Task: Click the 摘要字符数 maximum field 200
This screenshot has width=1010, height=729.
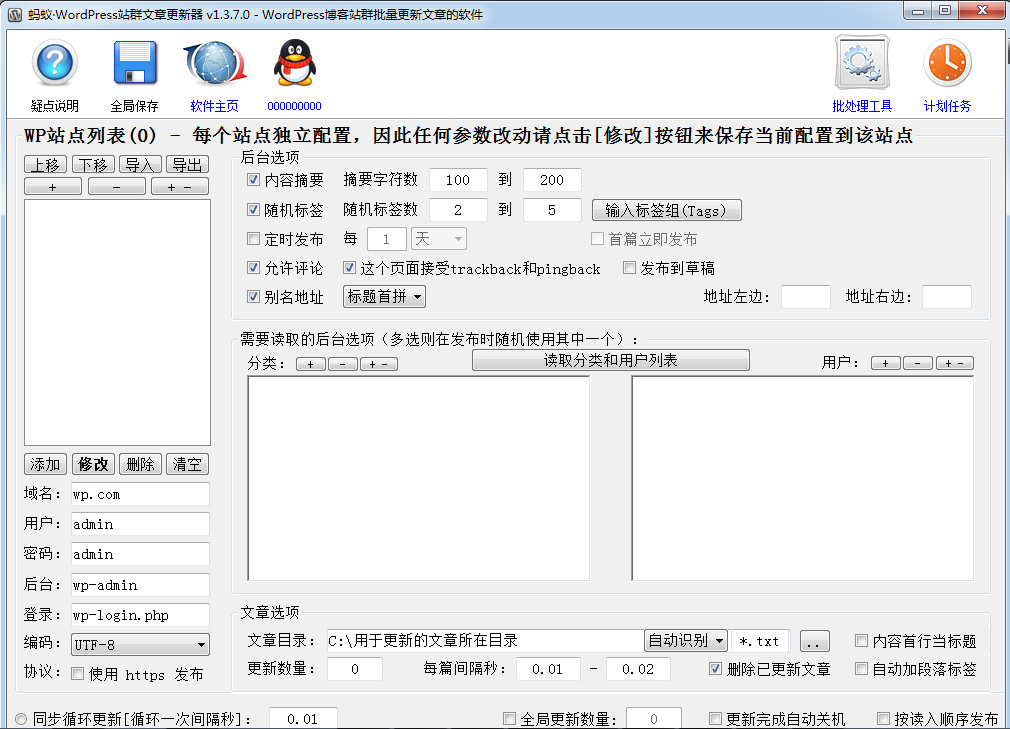Action: click(x=552, y=180)
